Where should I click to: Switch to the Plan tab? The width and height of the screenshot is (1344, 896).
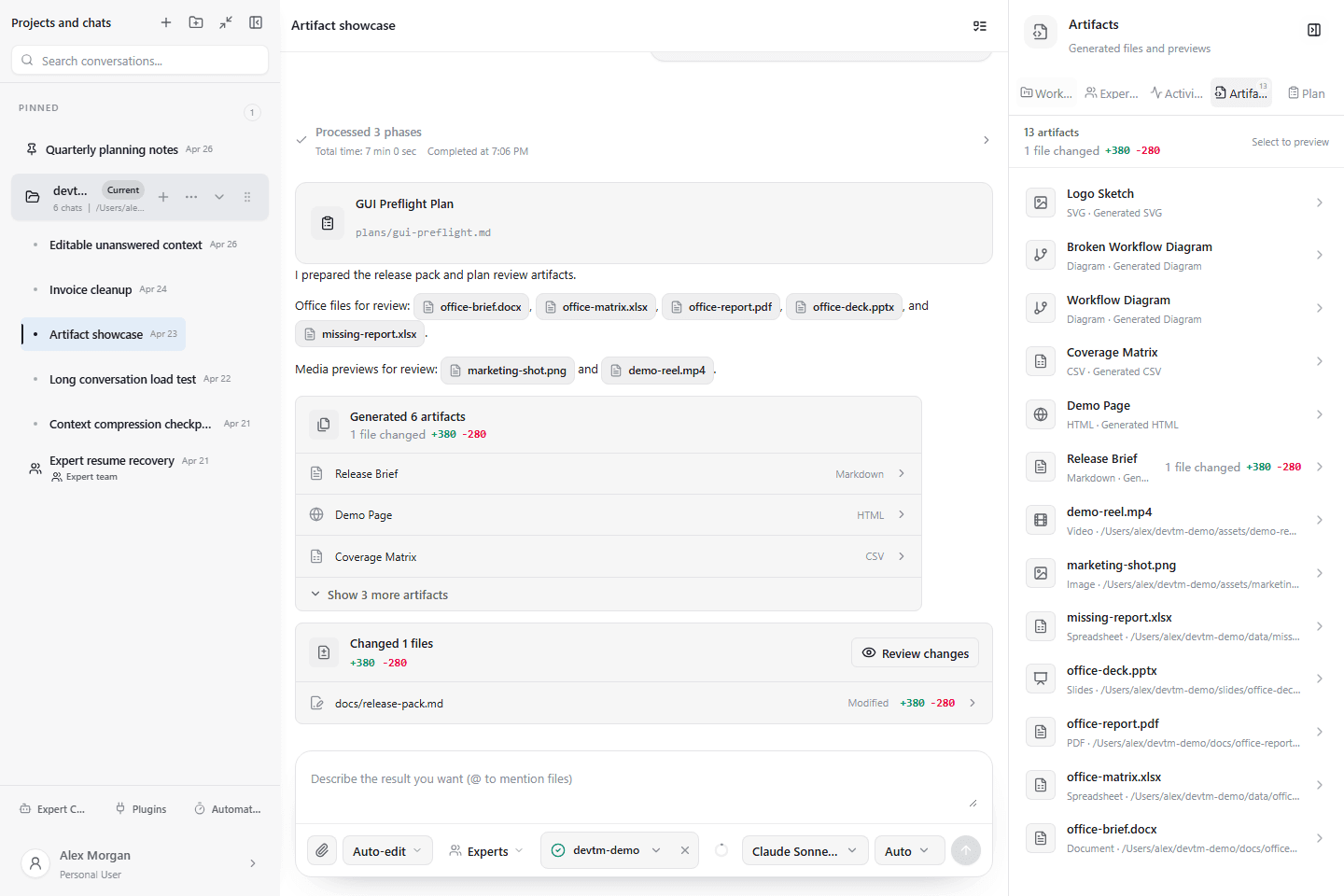coord(1307,93)
